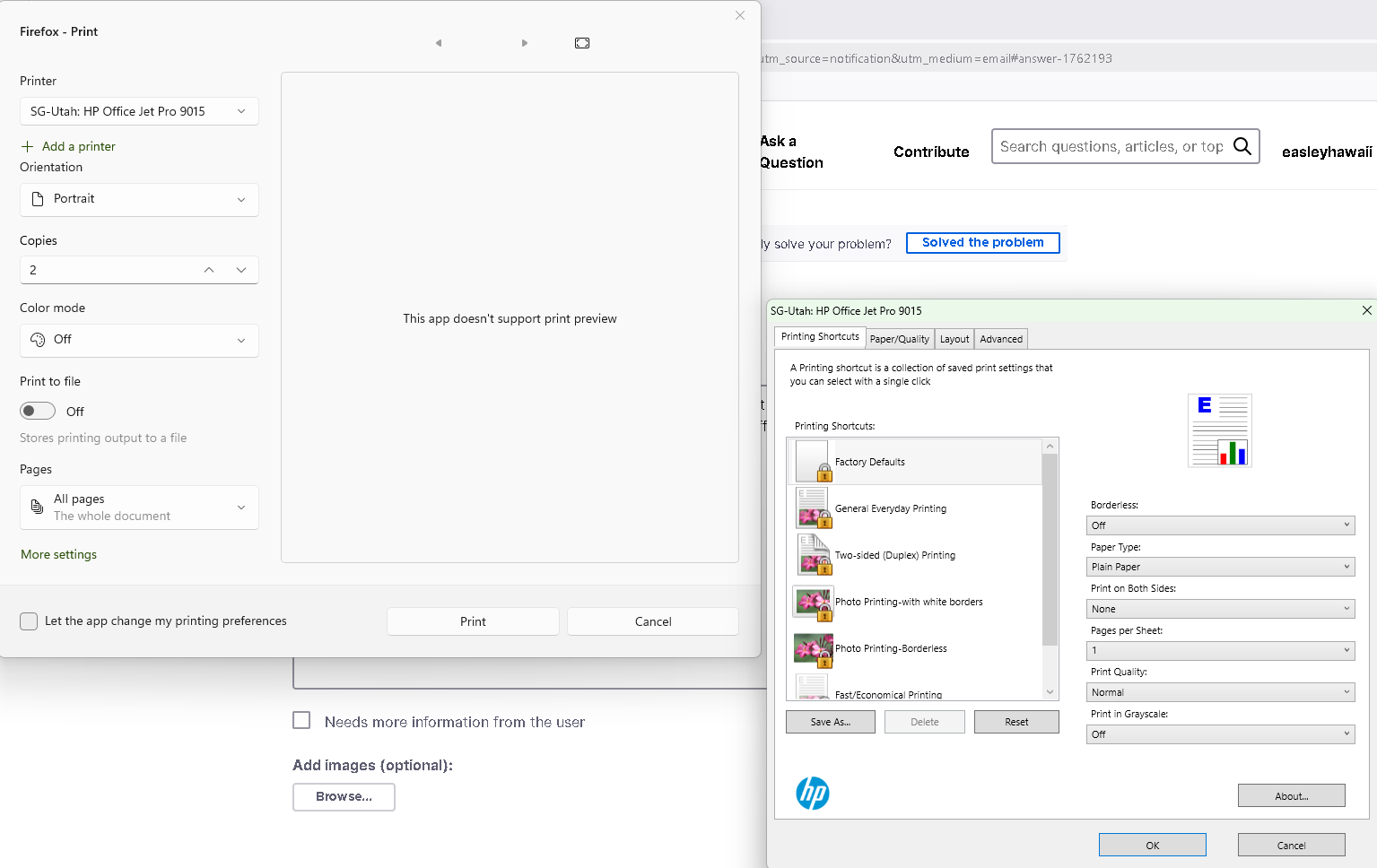This screenshot has height=868, width=1377.
Task: Check Let the app change my printing preferences
Action: [29, 621]
